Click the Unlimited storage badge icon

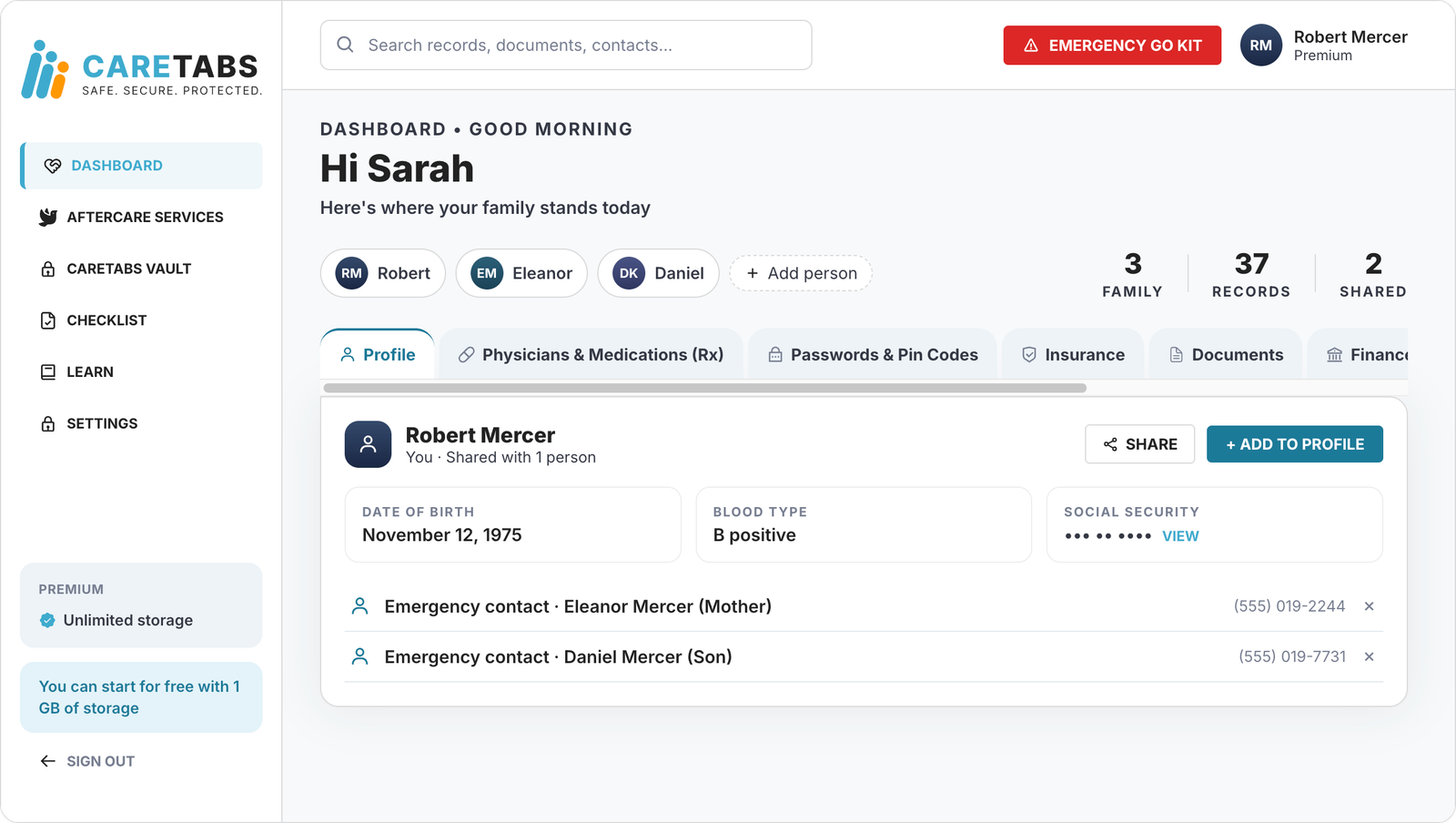pos(47,620)
